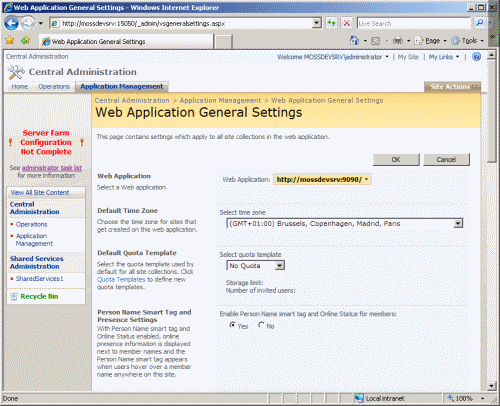Image resolution: width=500 pixels, height=406 pixels.
Task: Click Central Administration breadcrumb link
Action: point(132,100)
